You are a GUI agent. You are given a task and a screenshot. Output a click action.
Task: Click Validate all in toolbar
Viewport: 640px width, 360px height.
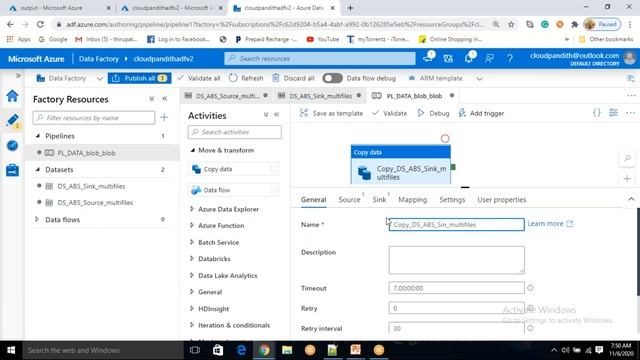click(199, 78)
